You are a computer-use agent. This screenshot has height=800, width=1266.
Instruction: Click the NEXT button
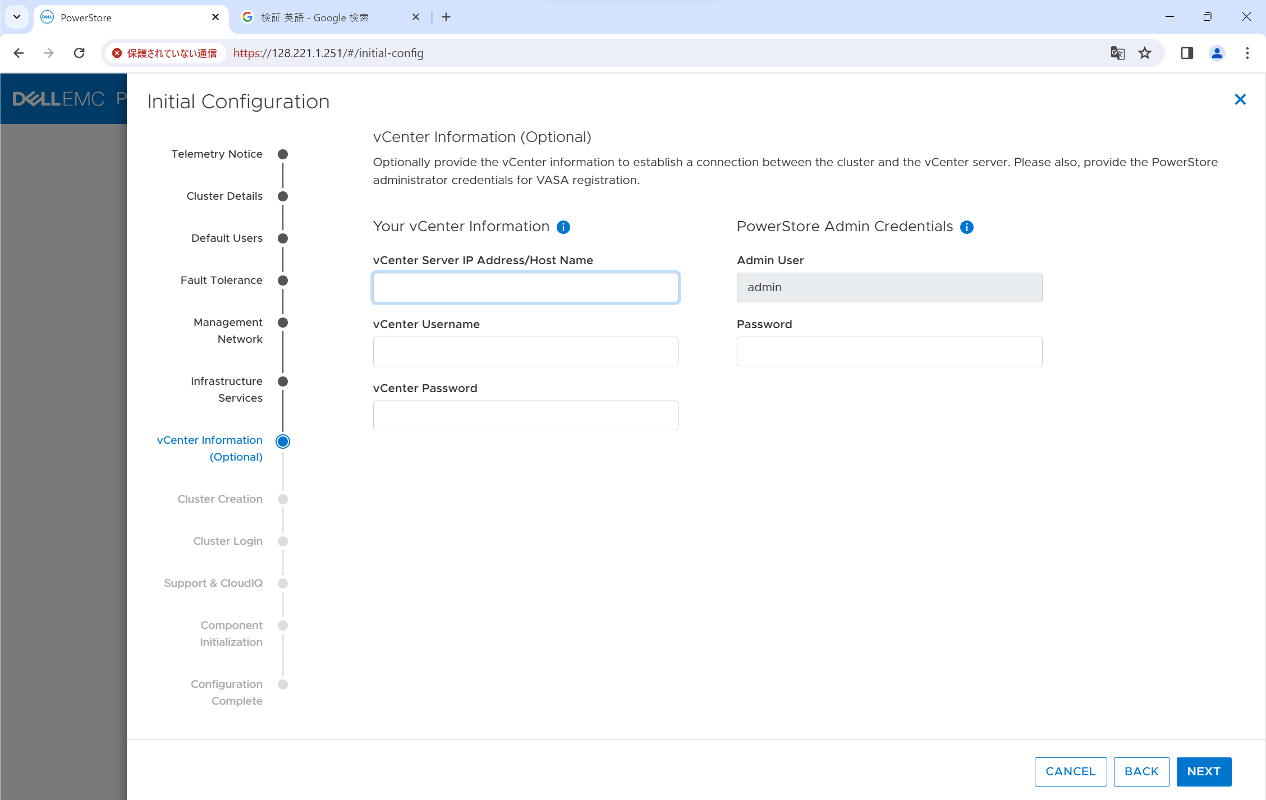click(1204, 771)
